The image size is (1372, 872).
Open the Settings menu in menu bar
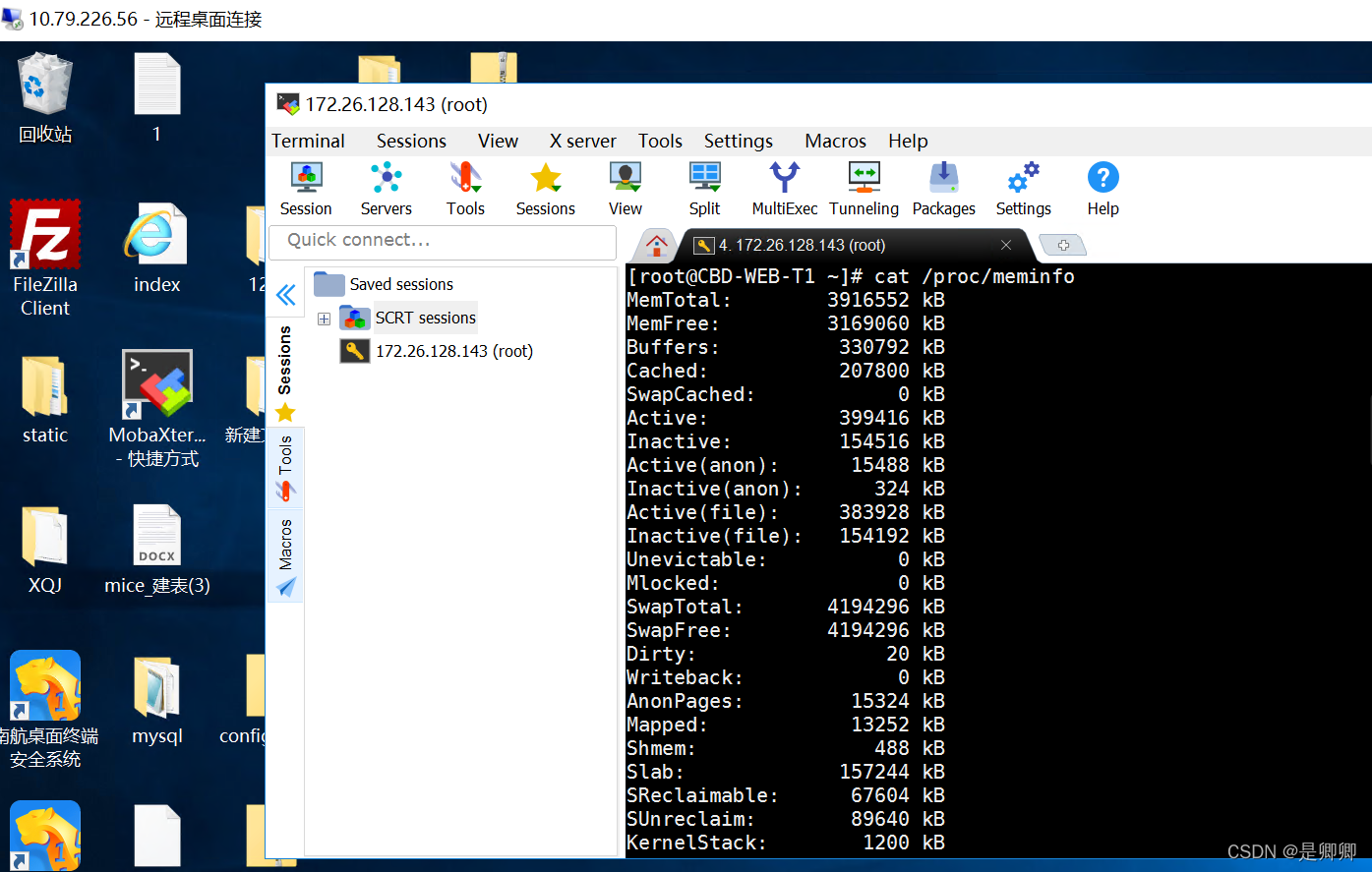(x=739, y=141)
